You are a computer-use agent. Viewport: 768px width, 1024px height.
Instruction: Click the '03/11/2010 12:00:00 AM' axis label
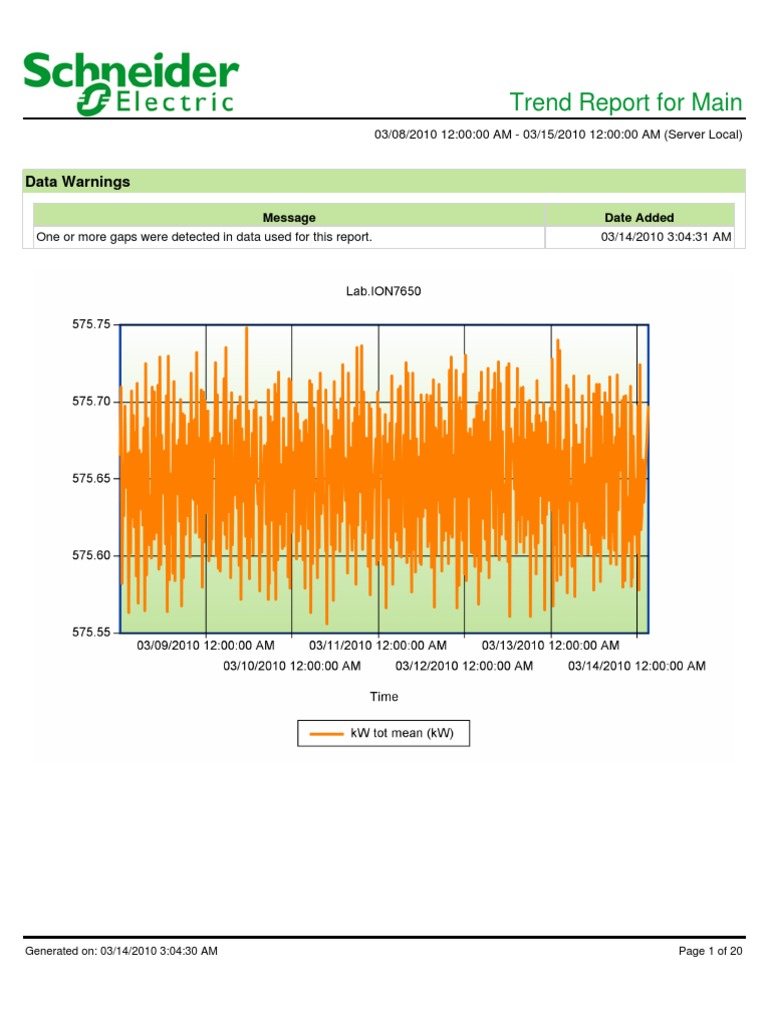click(378, 645)
